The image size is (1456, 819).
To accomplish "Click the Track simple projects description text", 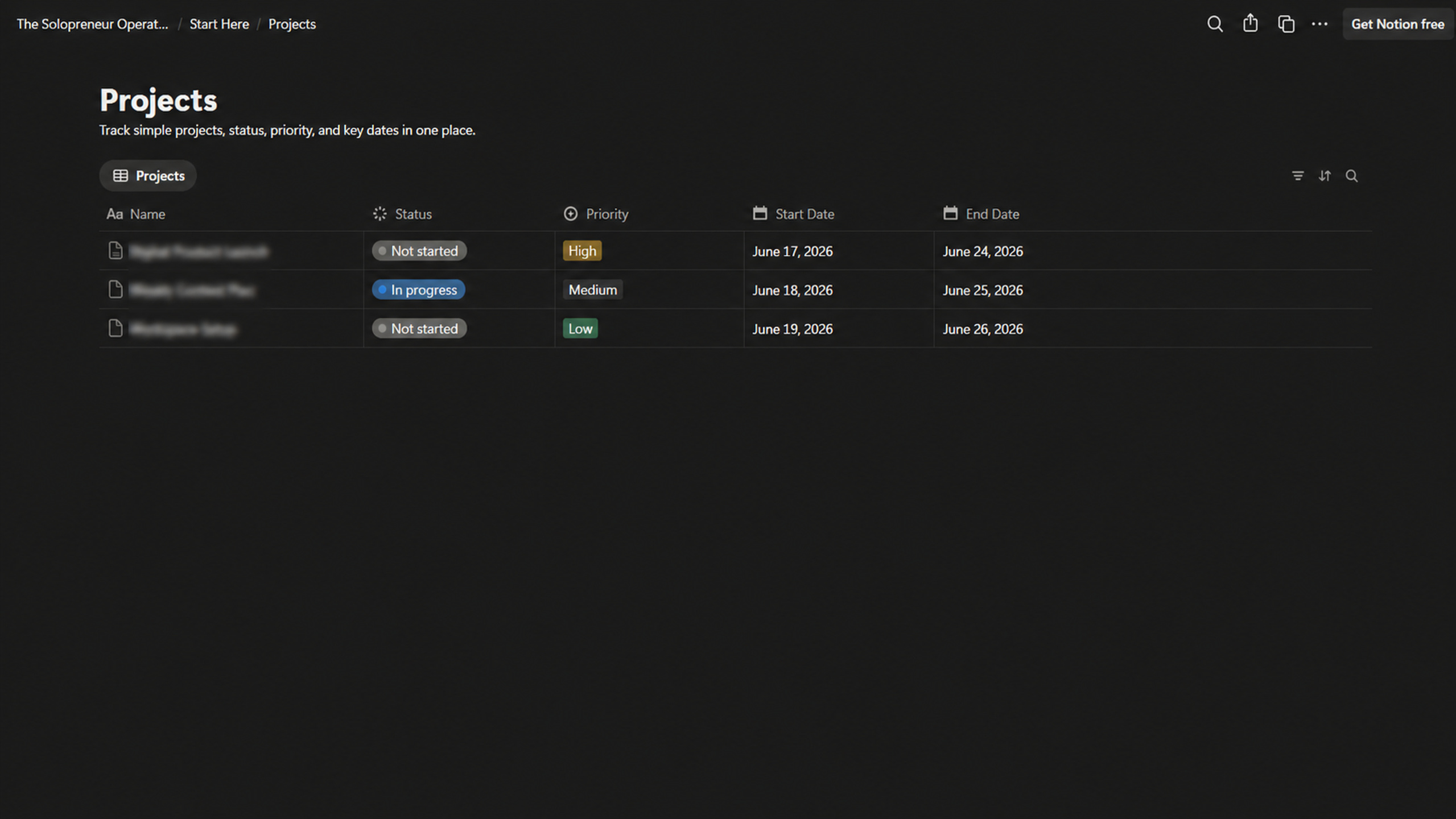I will pyautogui.click(x=287, y=130).
